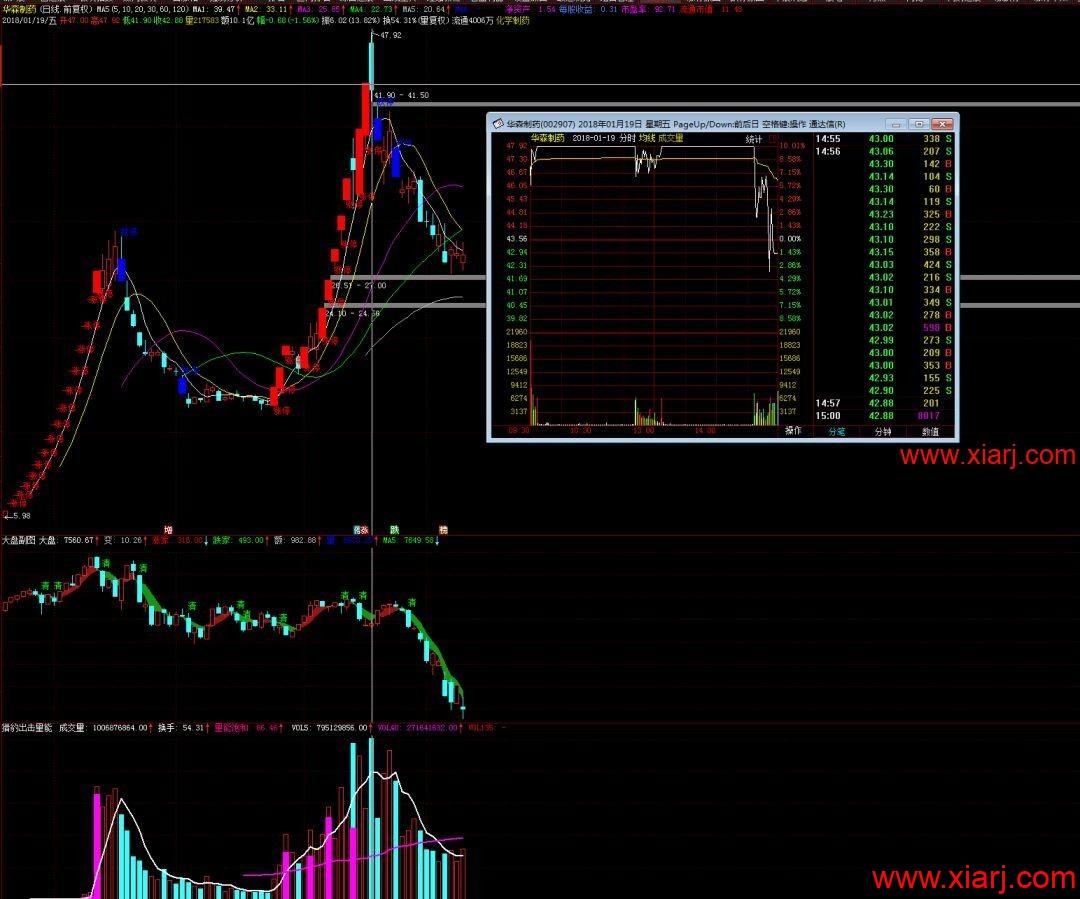Click the 跌家: 493.00 value
This screenshot has width=1080, height=899.
[238, 540]
